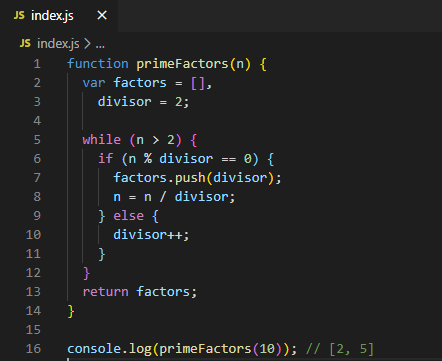Click the JS icon in the breadcrumb
The width and height of the screenshot is (442, 361).
click(x=25, y=43)
